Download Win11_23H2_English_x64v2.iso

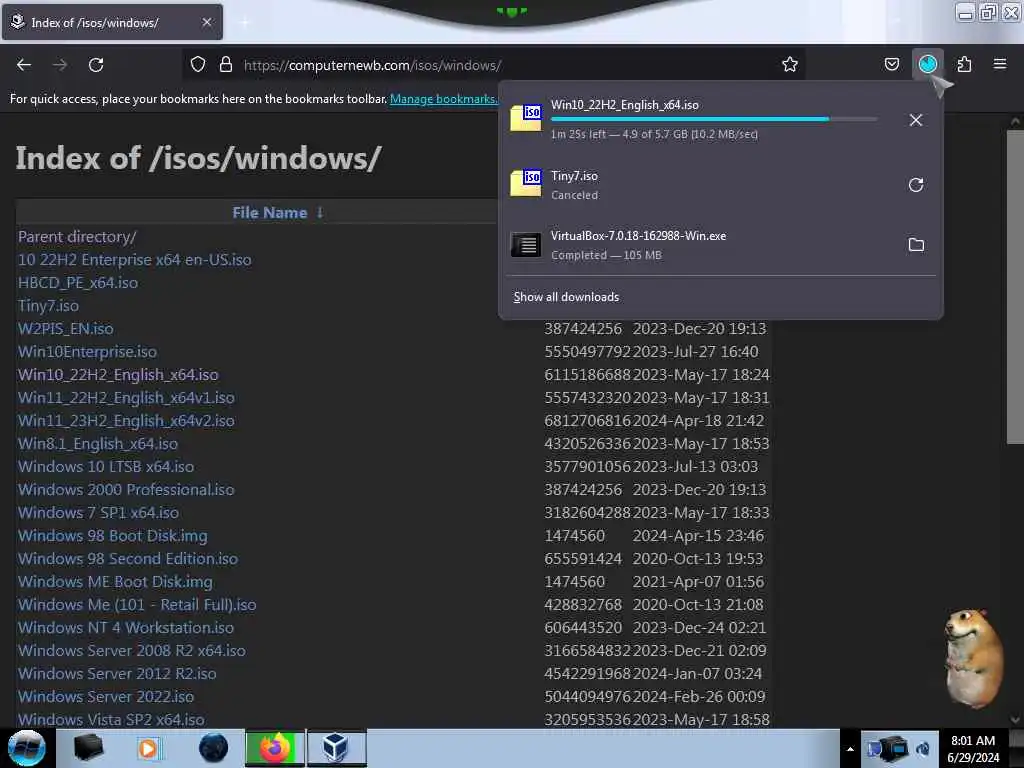pyautogui.click(x=126, y=420)
